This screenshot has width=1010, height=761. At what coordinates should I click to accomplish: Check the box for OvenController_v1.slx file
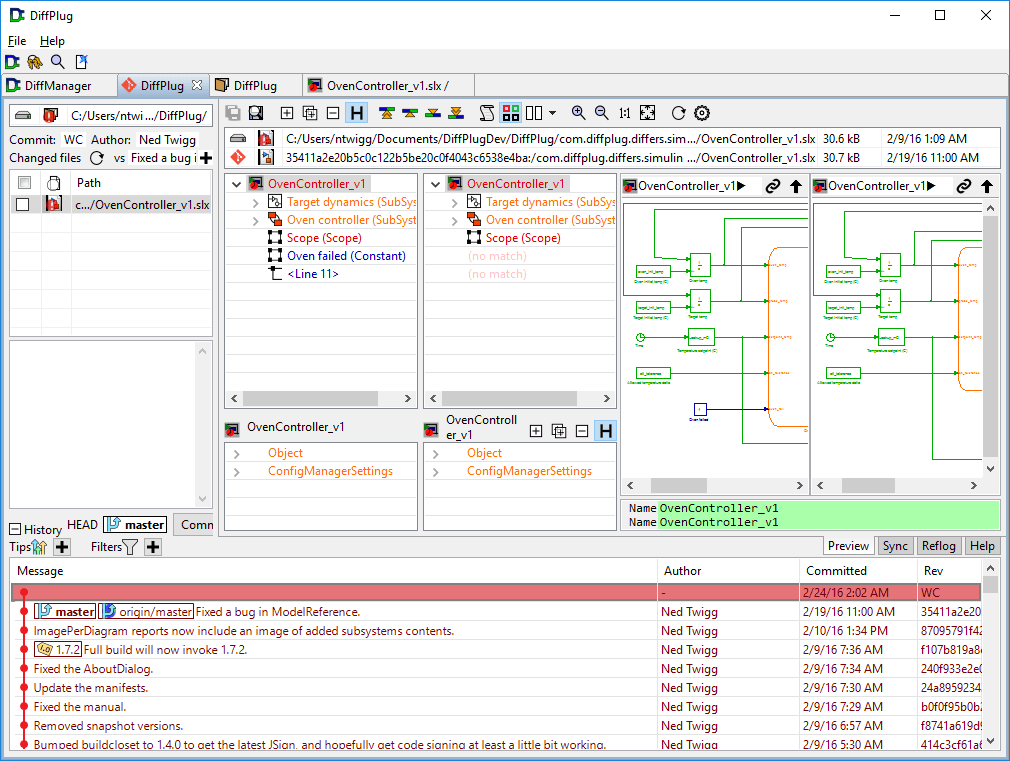23,204
